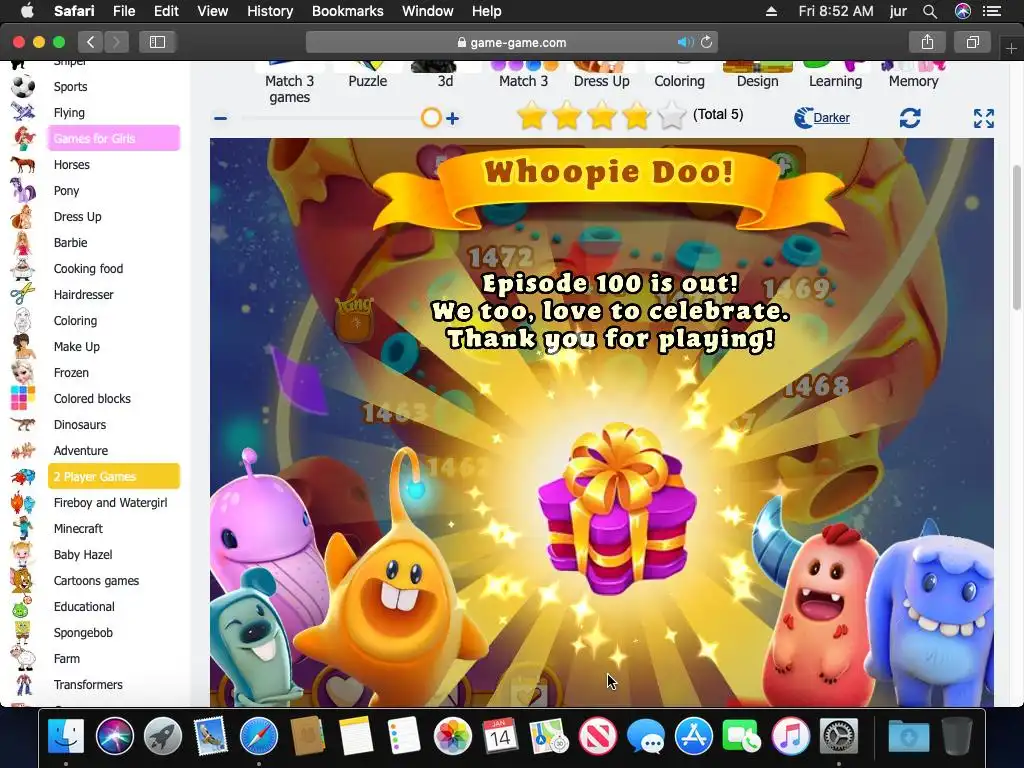Go back with Safari's back arrow
This screenshot has height=768, width=1024.
coord(91,42)
